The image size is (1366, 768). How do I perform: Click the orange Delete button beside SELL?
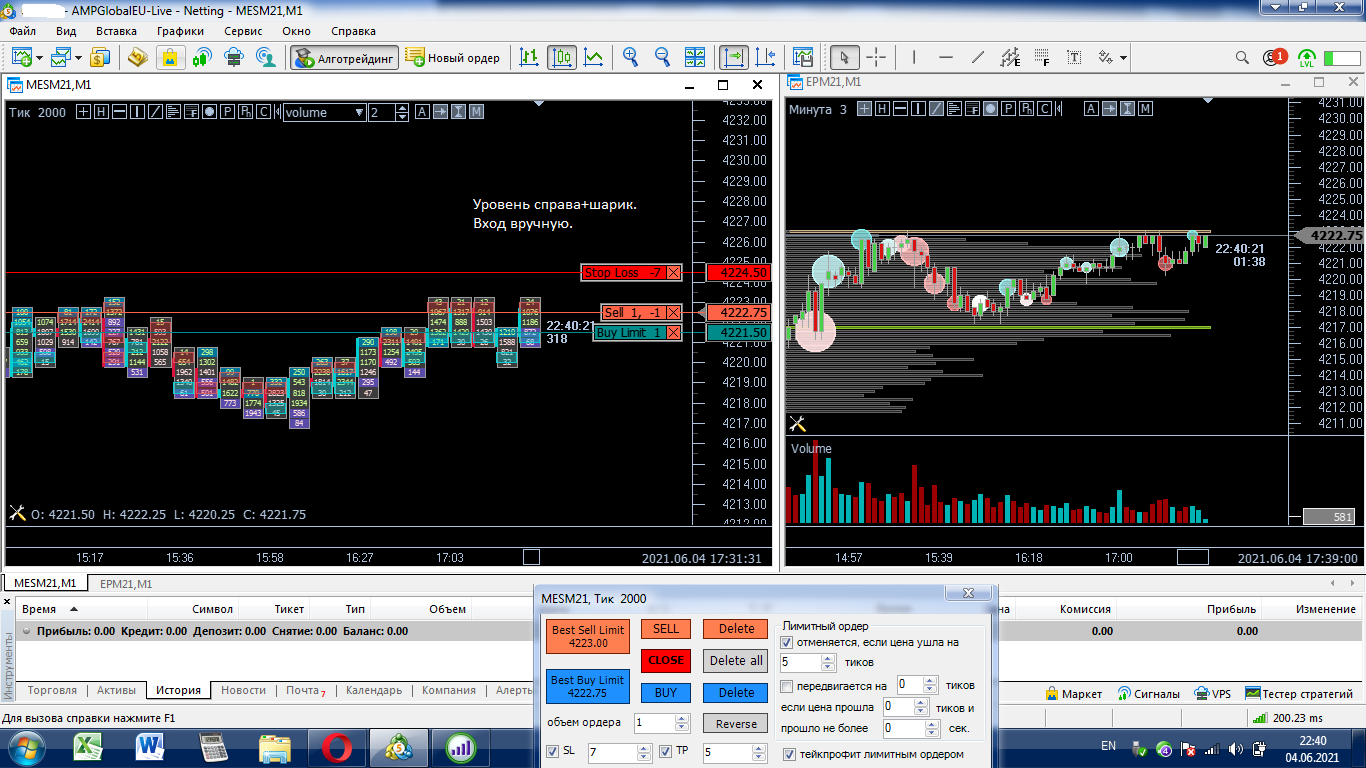click(x=736, y=629)
